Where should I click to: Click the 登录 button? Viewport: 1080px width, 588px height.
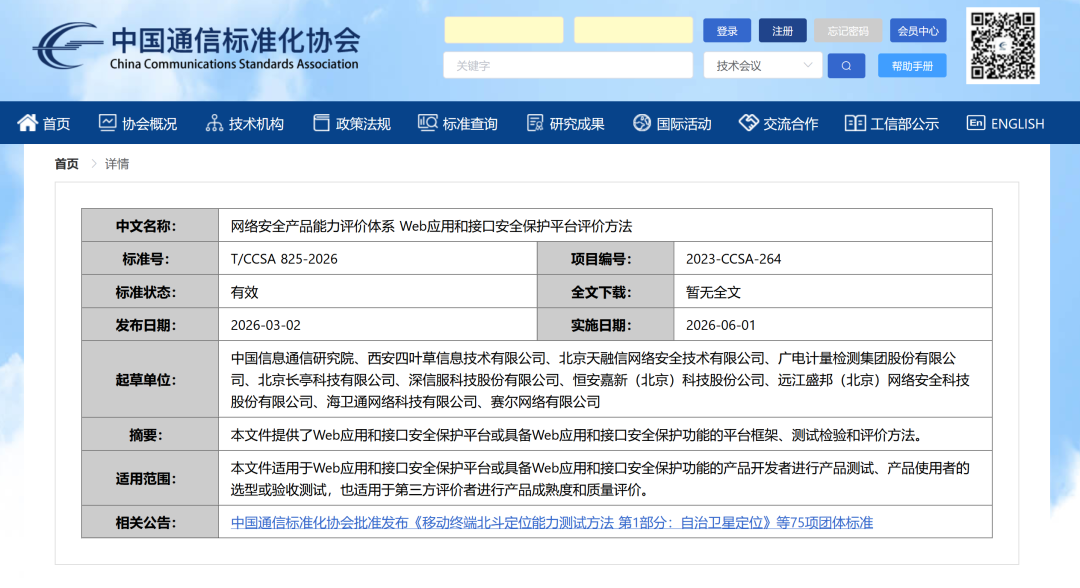(x=727, y=30)
